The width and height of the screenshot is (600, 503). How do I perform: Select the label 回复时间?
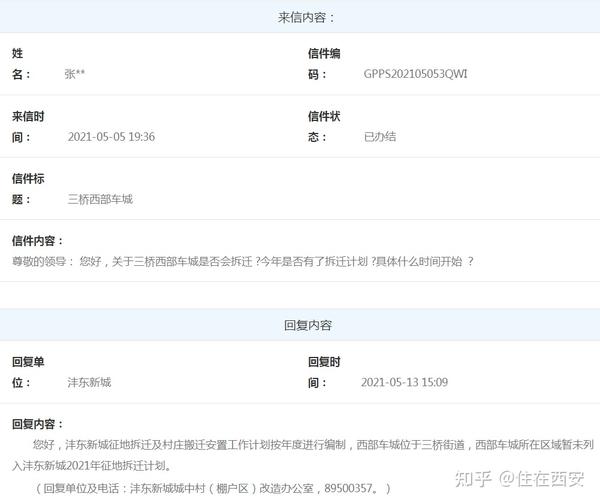pos(324,372)
